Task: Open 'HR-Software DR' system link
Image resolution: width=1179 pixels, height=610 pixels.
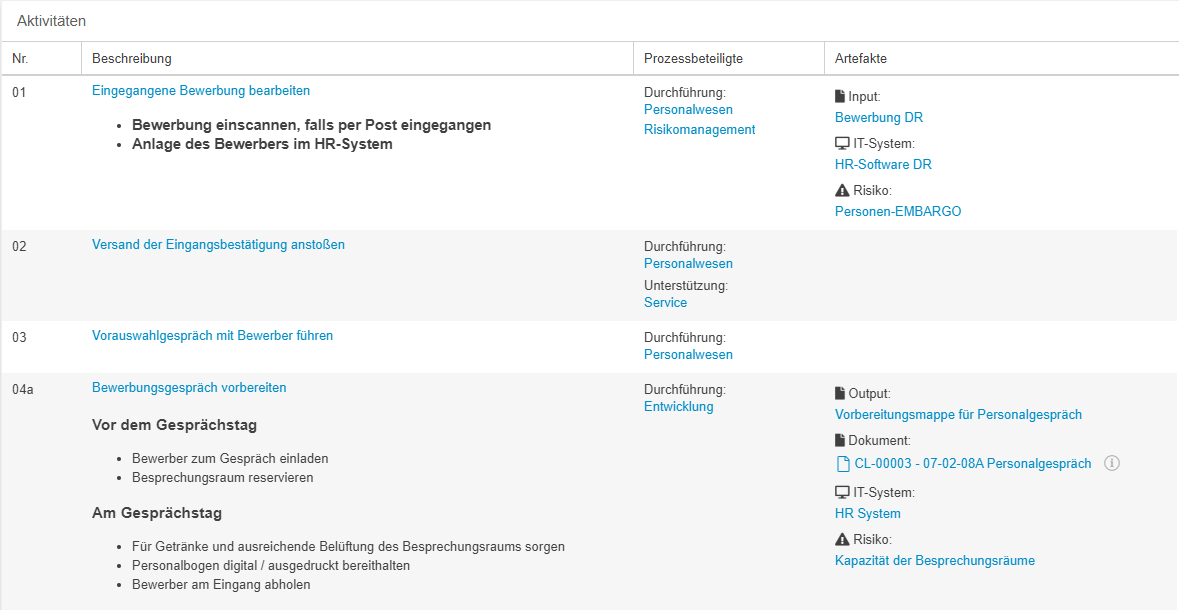Action: 883,165
